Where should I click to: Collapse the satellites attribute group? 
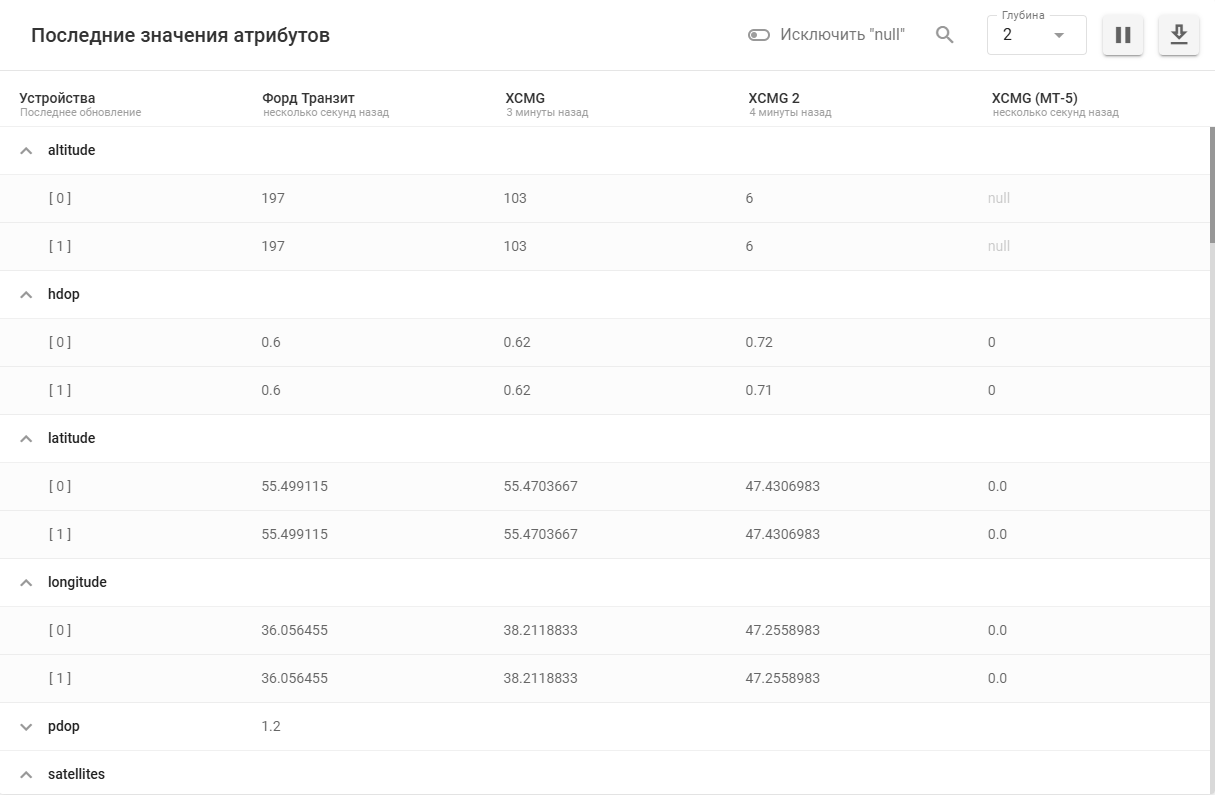(27, 775)
